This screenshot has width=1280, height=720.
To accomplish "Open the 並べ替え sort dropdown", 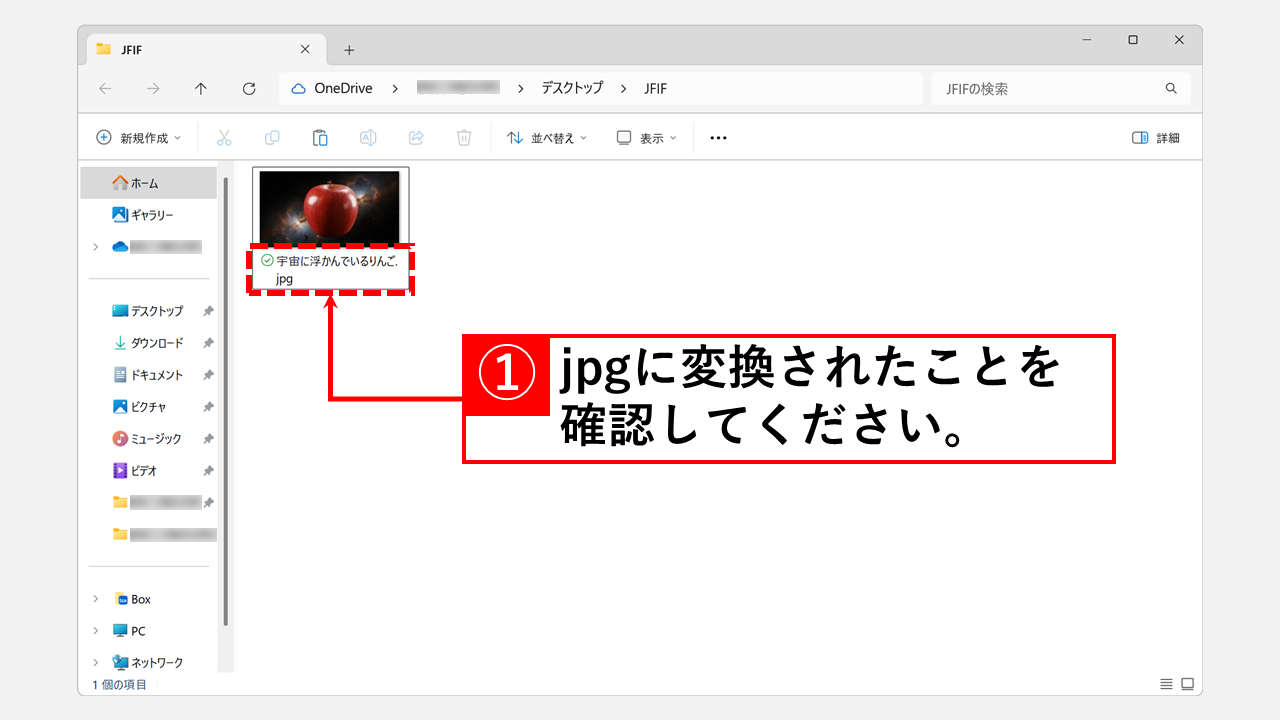I will 546,137.
